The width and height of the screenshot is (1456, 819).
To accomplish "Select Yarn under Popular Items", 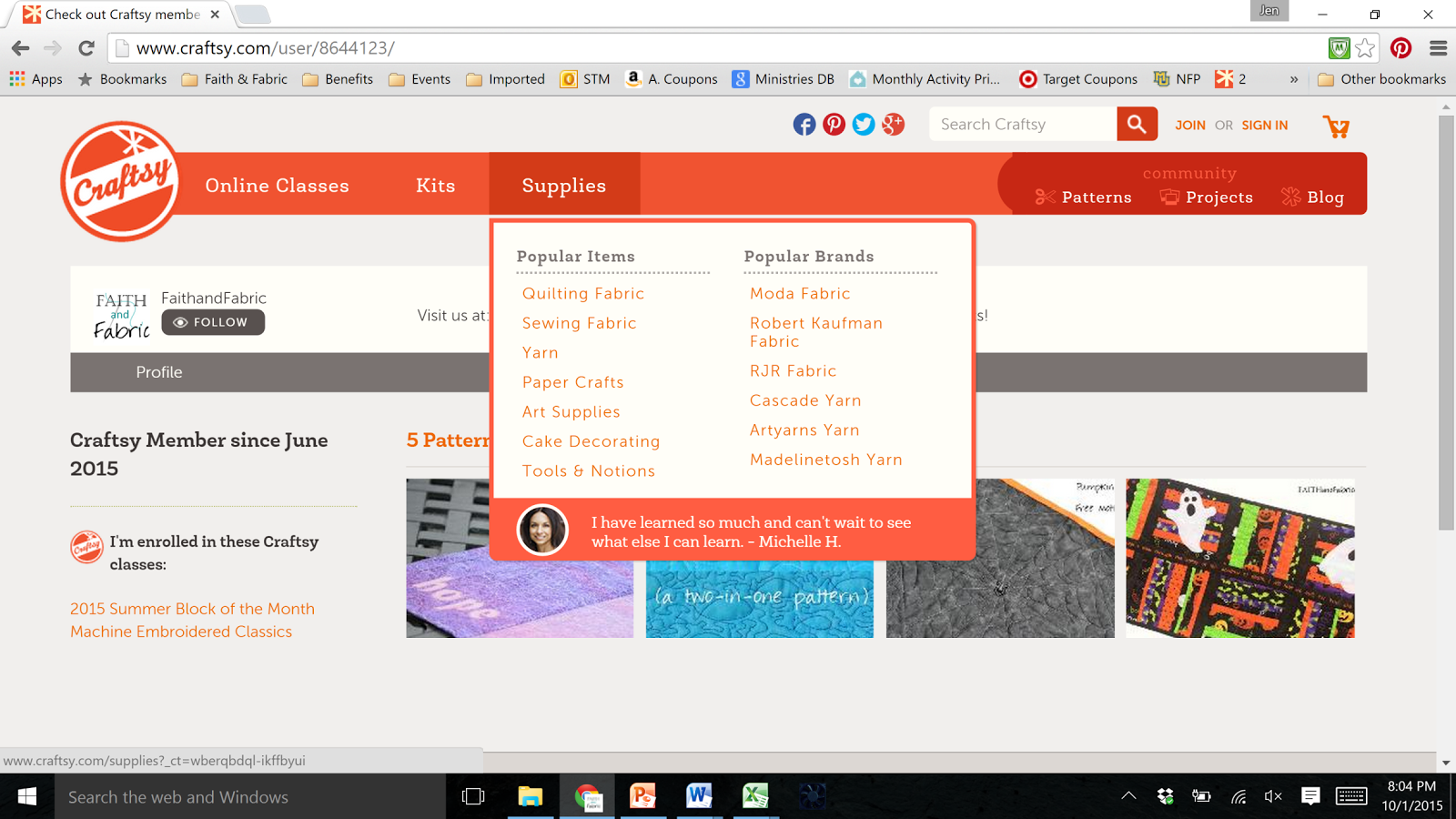I will coord(541,352).
